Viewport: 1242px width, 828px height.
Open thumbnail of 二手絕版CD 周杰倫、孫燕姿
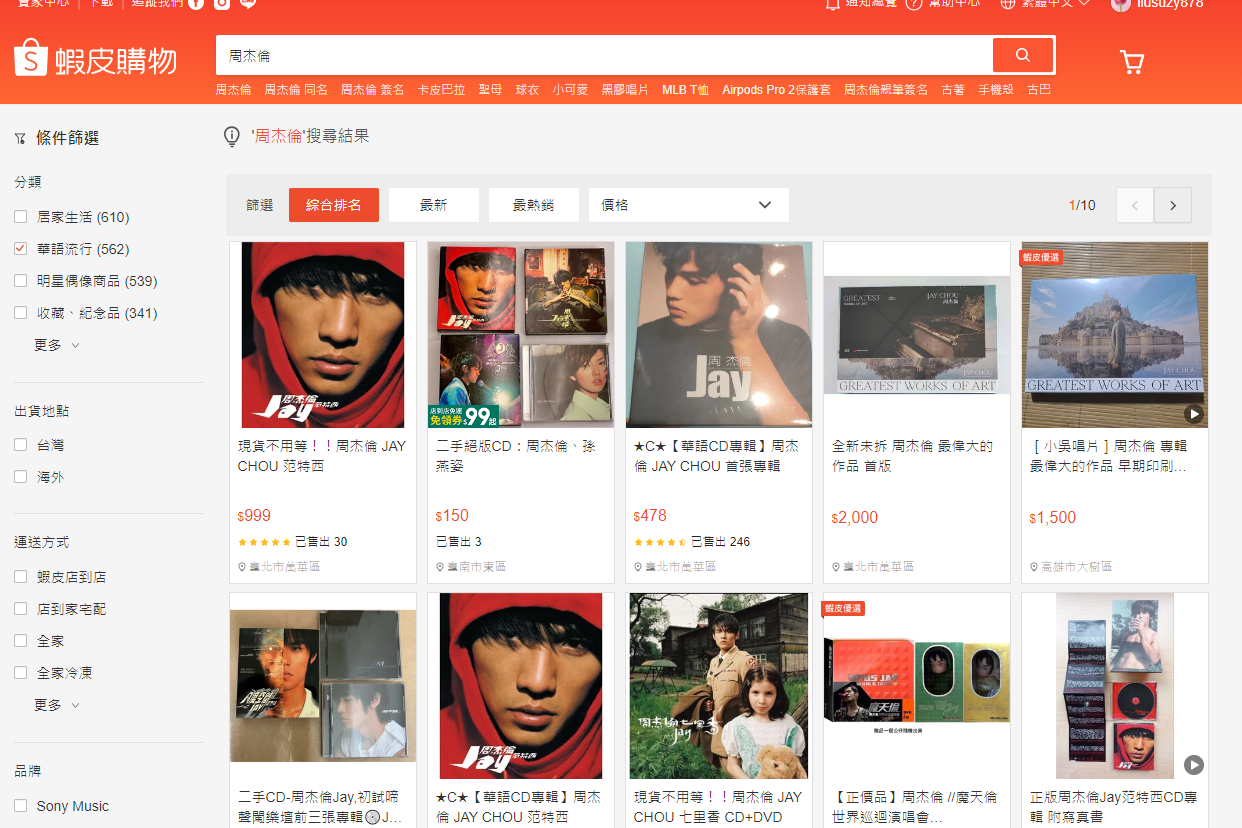point(521,335)
